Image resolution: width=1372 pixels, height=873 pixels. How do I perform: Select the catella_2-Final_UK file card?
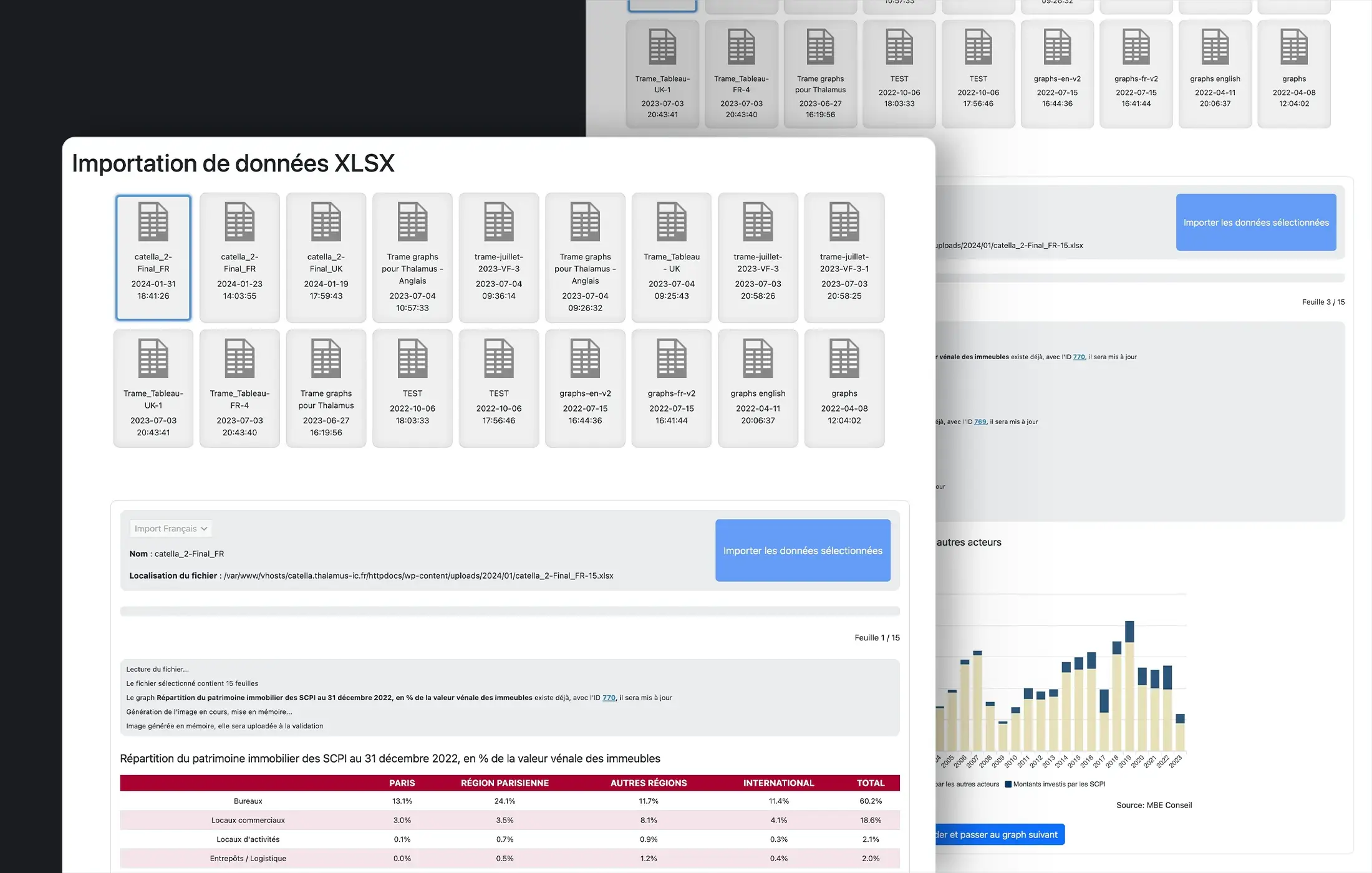tap(326, 258)
